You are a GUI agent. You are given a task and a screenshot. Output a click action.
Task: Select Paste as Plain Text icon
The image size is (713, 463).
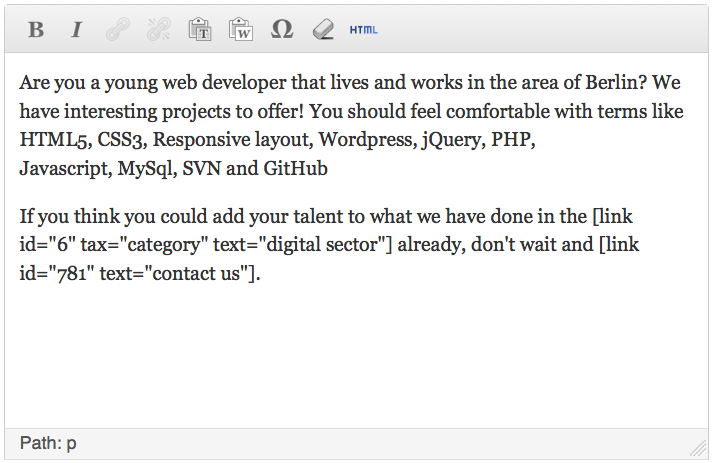click(x=200, y=30)
